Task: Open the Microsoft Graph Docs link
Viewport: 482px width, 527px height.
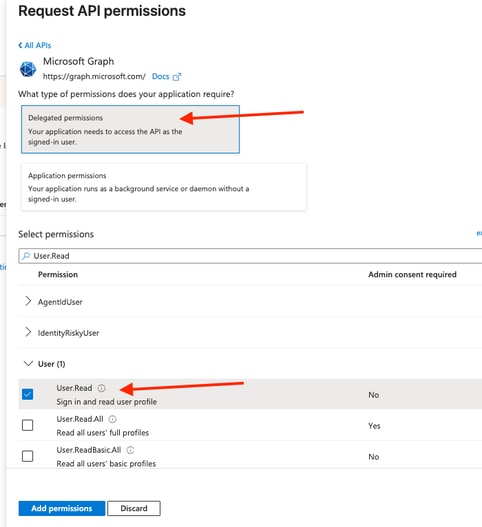Action: pos(160,76)
